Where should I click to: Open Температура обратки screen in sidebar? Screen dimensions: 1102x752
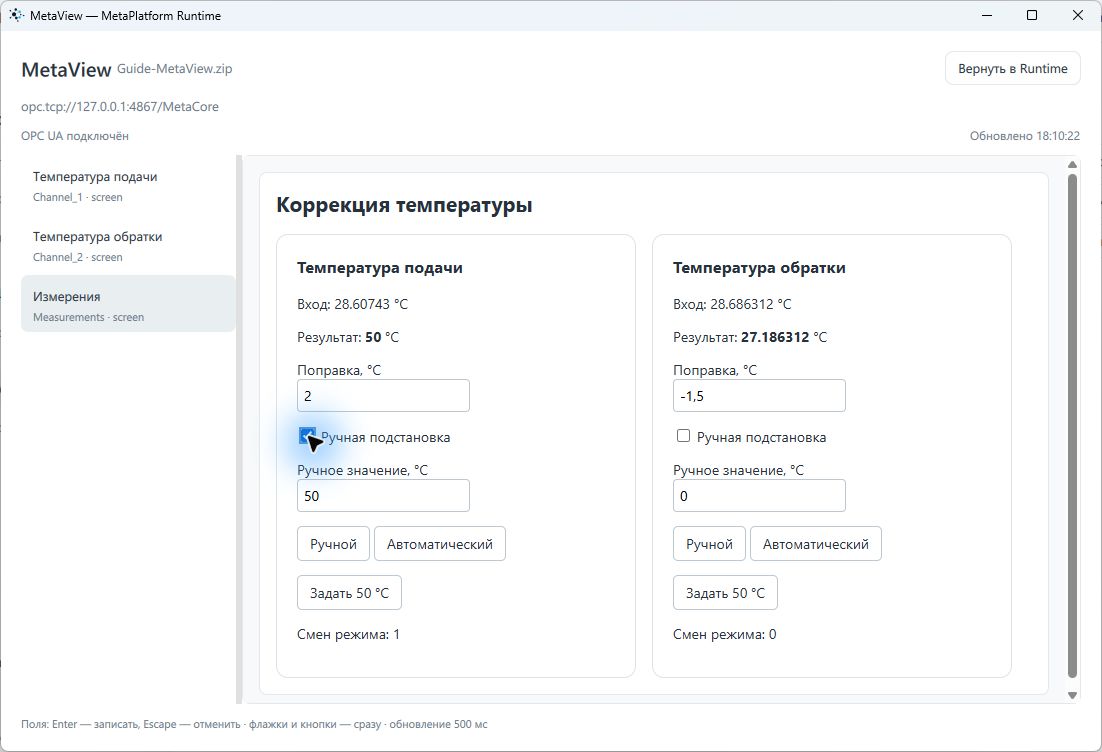click(x=128, y=246)
